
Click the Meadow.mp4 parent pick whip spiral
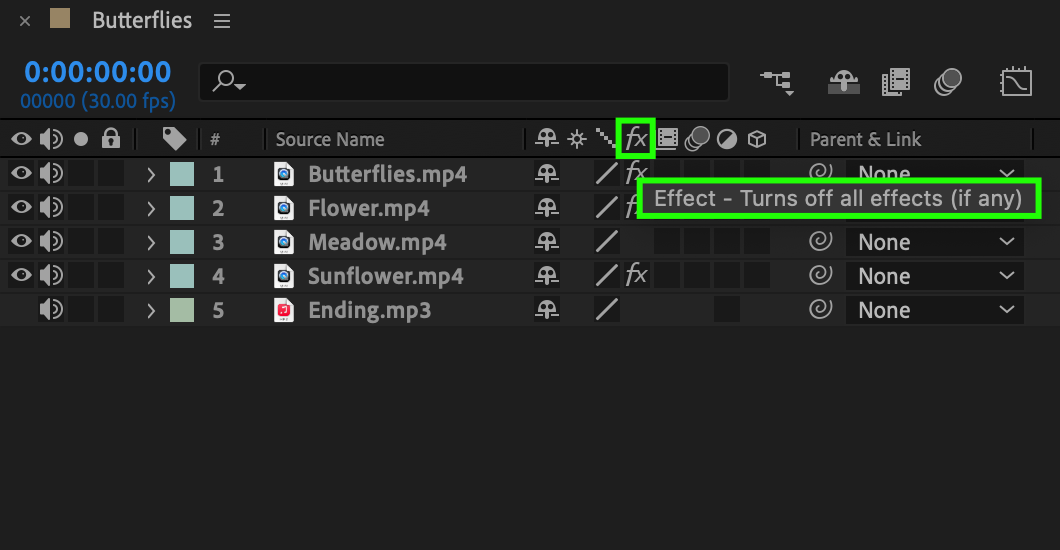pos(820,241)
